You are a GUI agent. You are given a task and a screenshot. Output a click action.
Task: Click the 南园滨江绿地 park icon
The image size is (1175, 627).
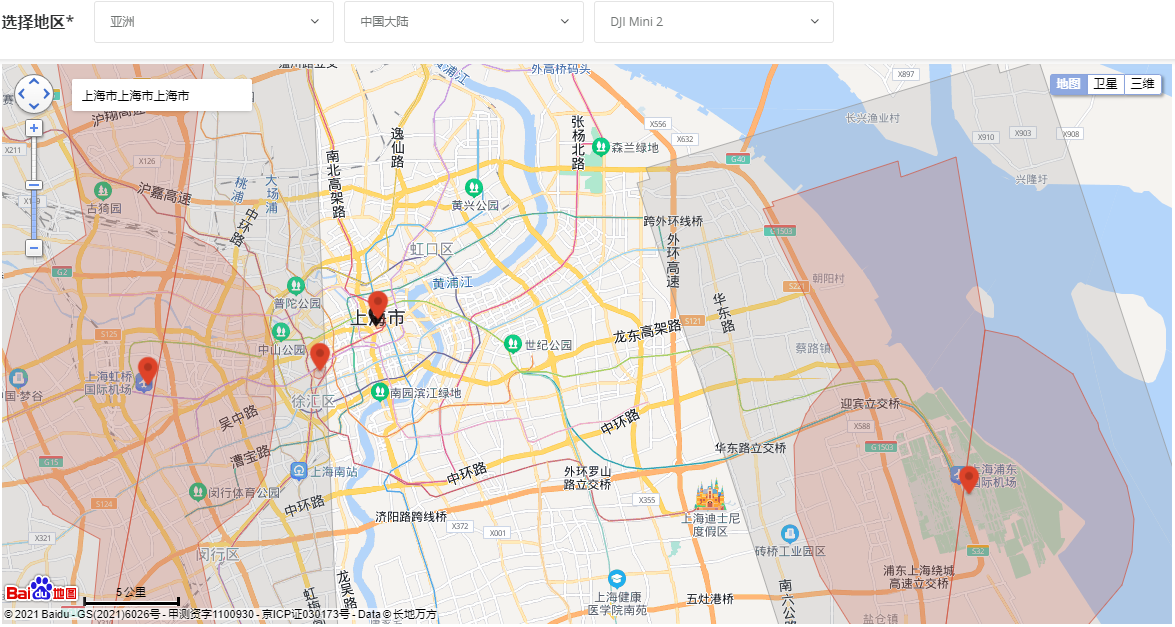(380, 392)
